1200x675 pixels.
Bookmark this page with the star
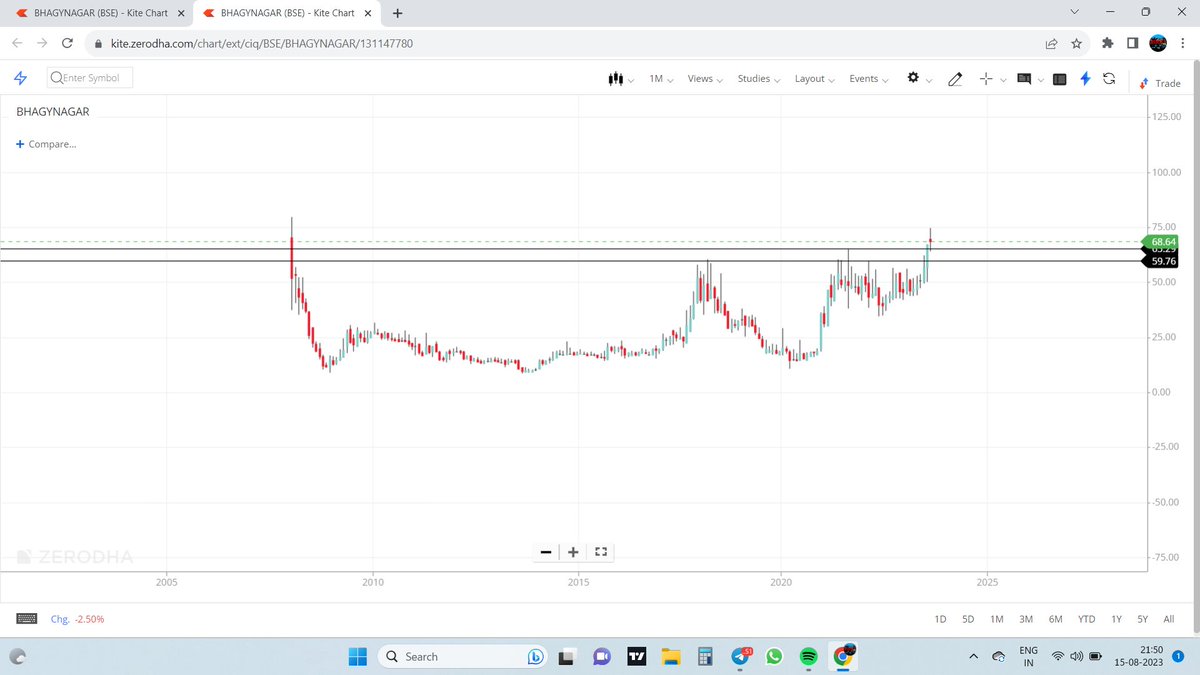[1076, 44]
